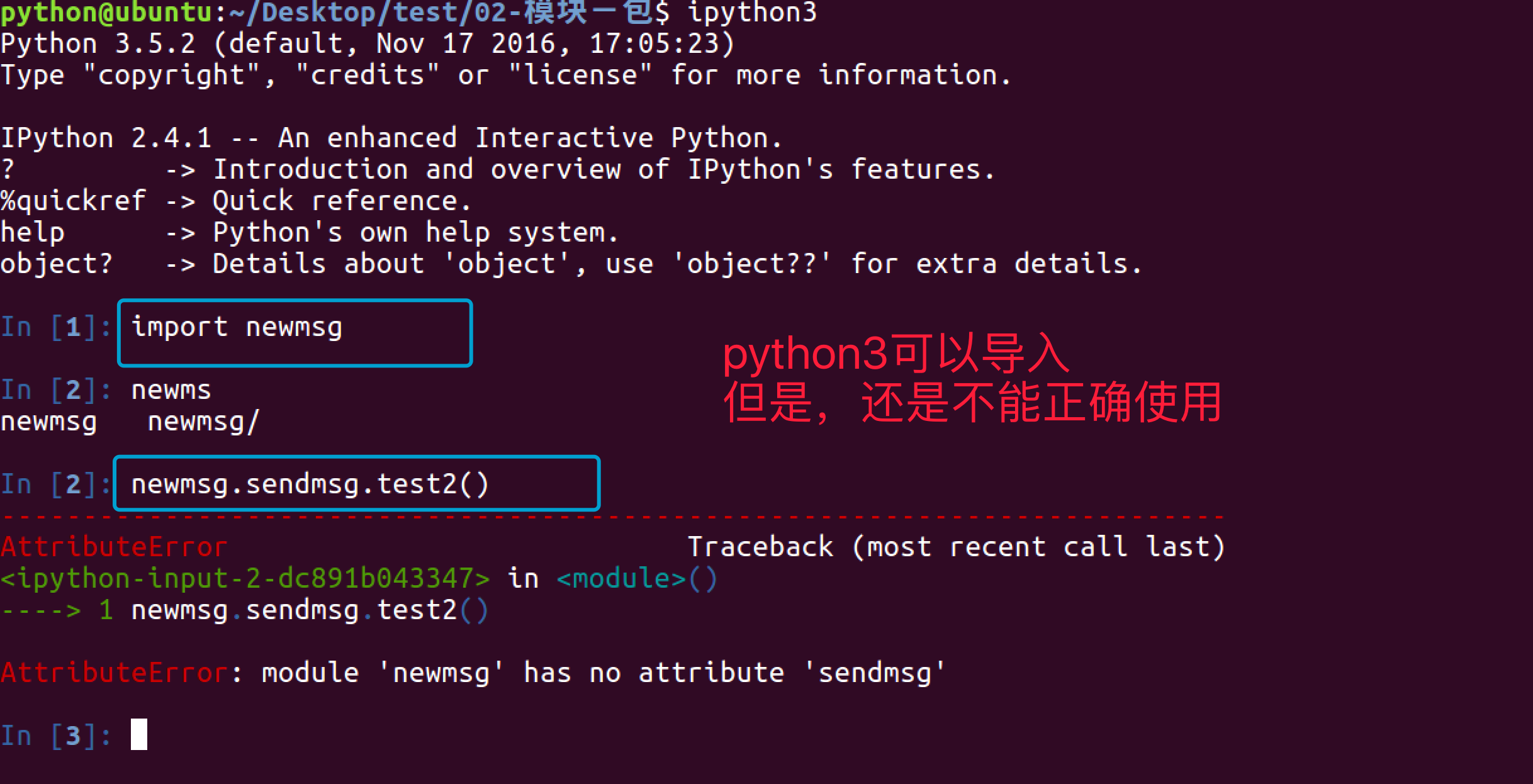Click the 'newmsg/' tab-completion suggestion
The width and height of the screenshot is (1533, 784).
[x=203, y=422]
